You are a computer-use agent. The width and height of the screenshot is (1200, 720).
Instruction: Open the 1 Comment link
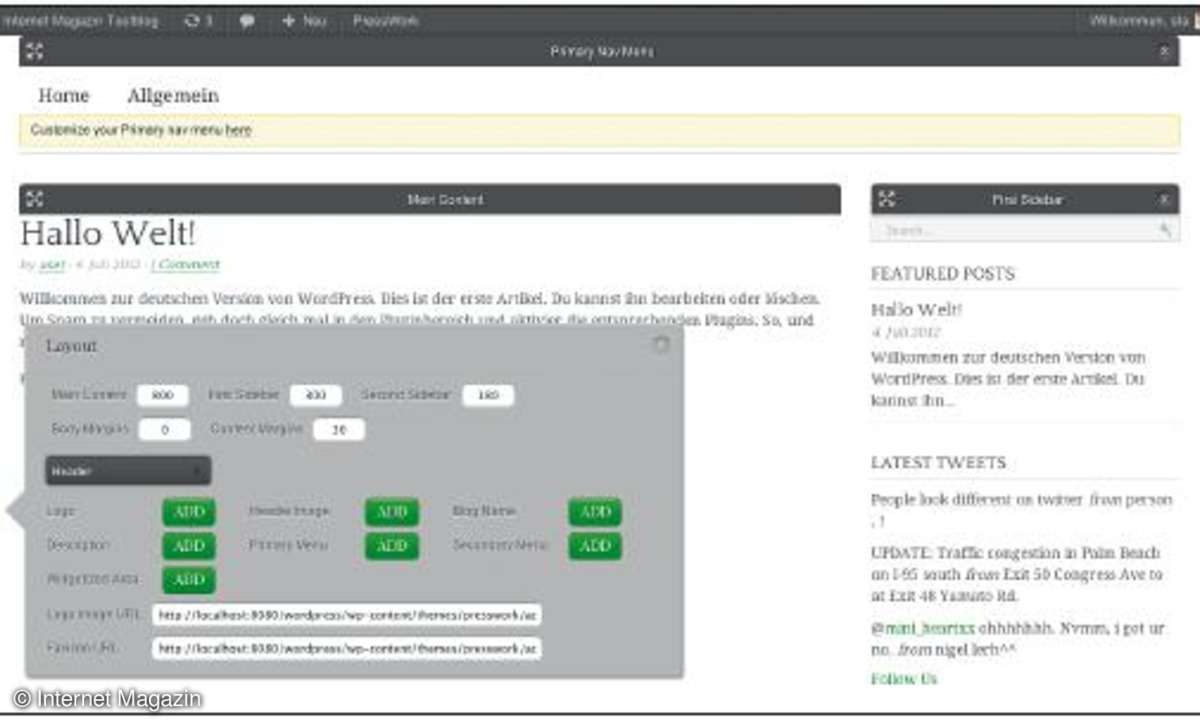[185, 265]
